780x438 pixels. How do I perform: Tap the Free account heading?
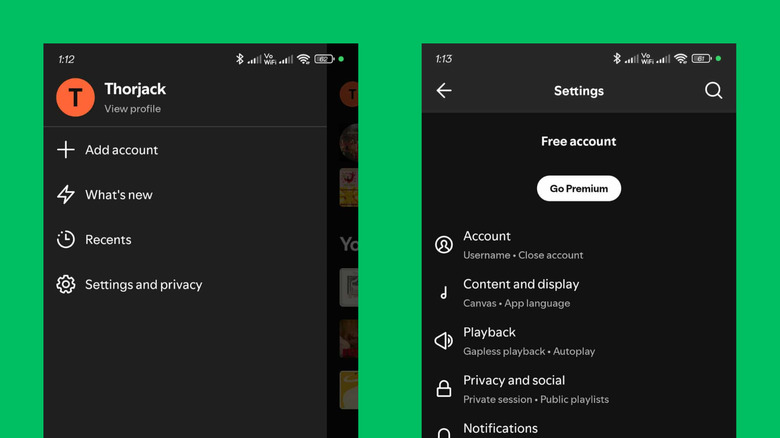point(579,141)
